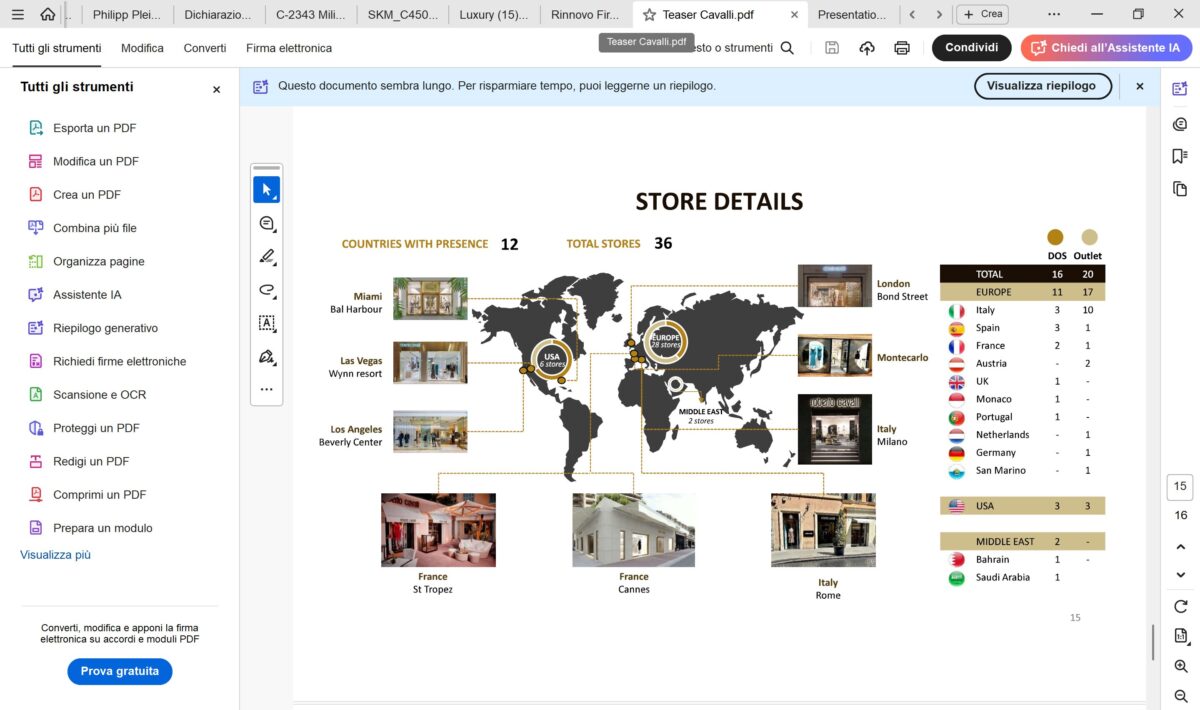Expand 'Visualizza più' tools list
Screen dimensions: 1200x710
click(55, 555)
